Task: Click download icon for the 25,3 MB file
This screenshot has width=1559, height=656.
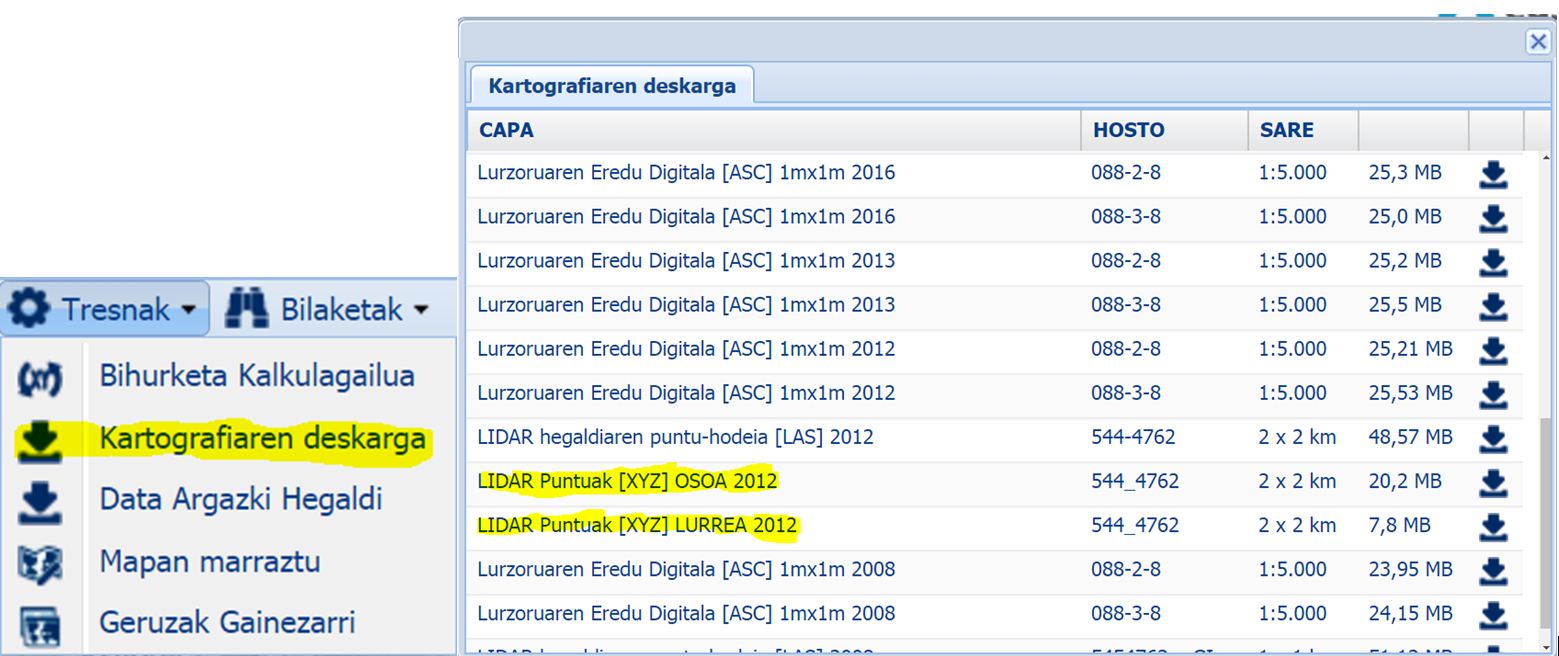Action: coord(1492,175)
